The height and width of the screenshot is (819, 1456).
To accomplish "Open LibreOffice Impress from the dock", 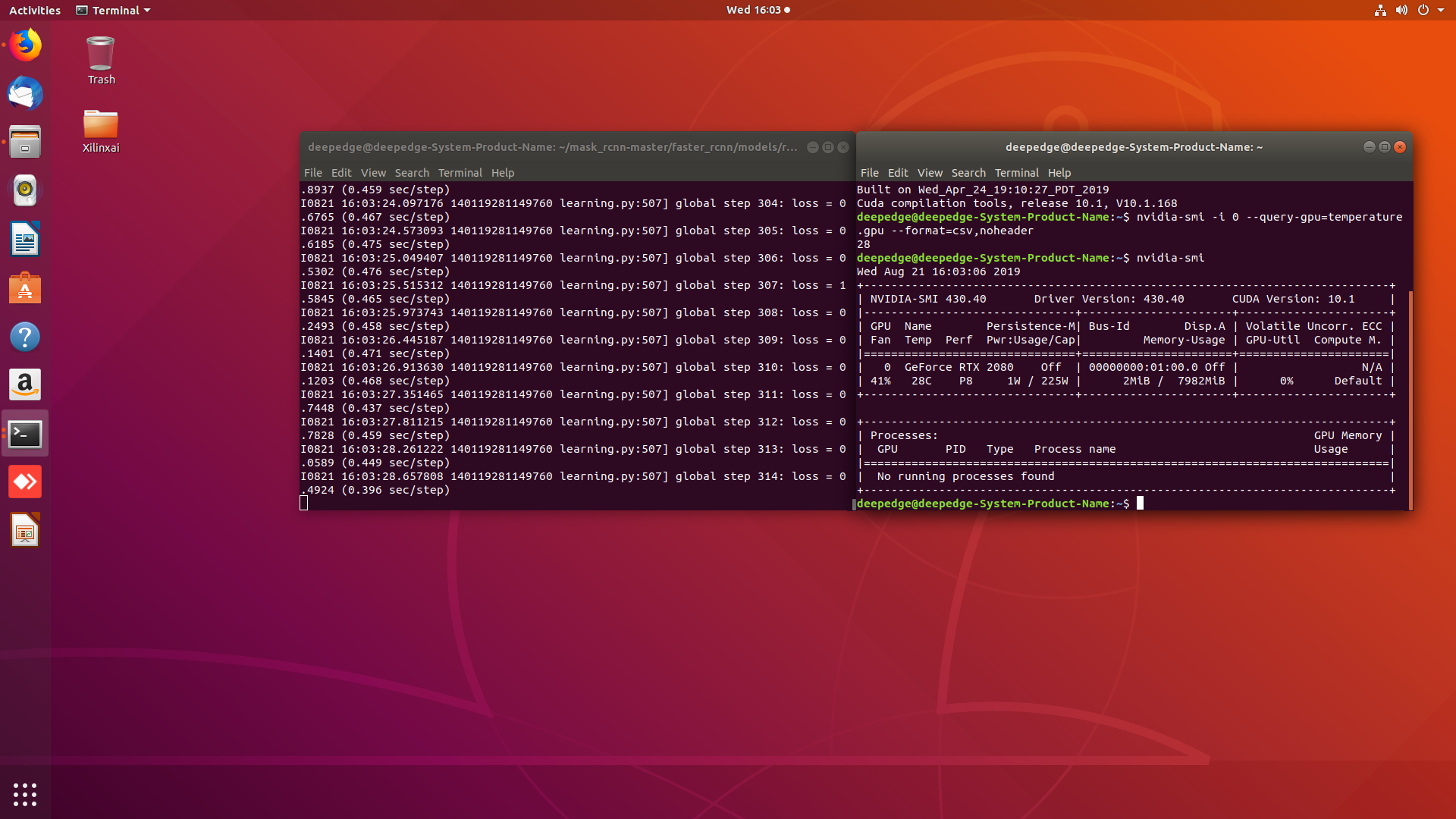I will [x=25, y=530].
